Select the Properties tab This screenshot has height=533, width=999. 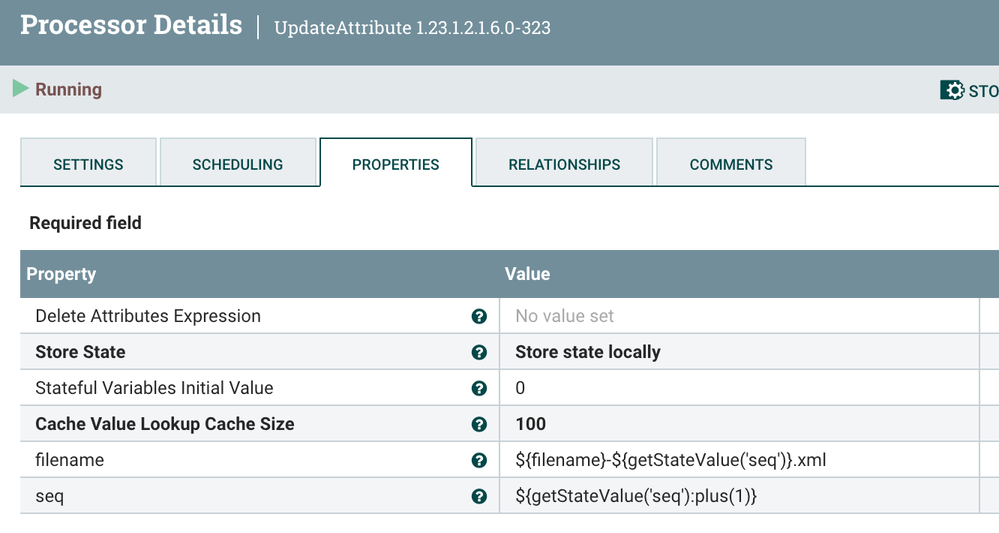pyautogui.click(x=395, y=164)
